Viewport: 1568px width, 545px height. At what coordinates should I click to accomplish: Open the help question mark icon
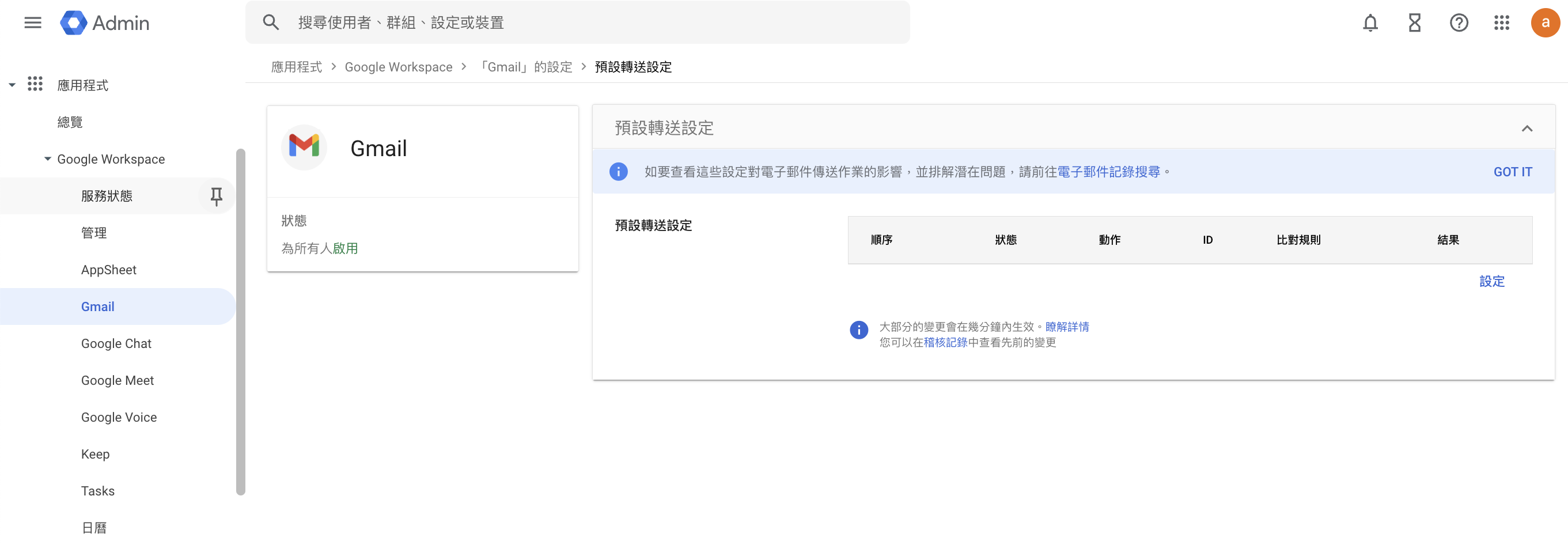pyautogui.click(x=1459, y=22)
